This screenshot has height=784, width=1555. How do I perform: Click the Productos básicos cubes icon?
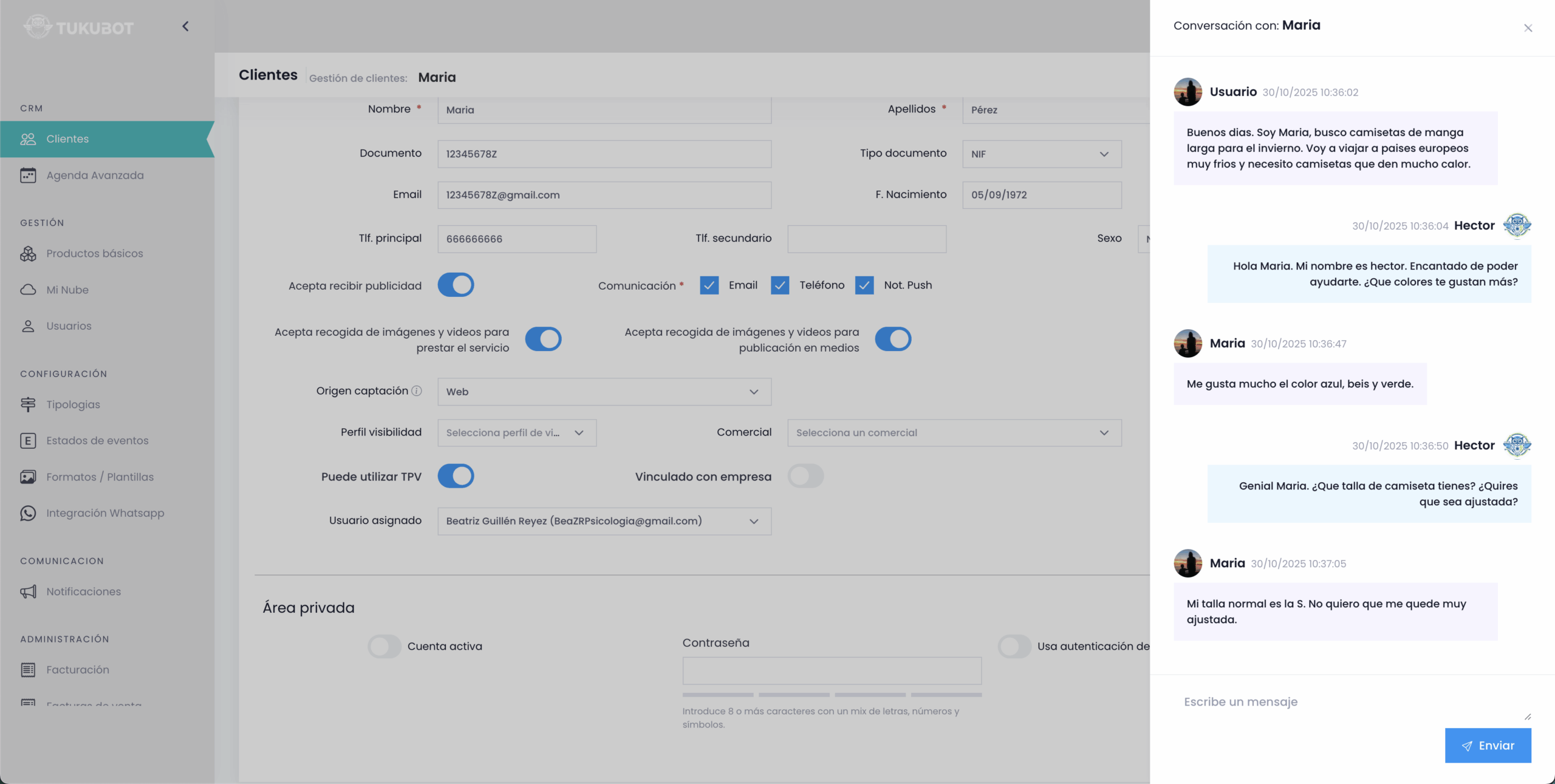(x=28, y=254)
